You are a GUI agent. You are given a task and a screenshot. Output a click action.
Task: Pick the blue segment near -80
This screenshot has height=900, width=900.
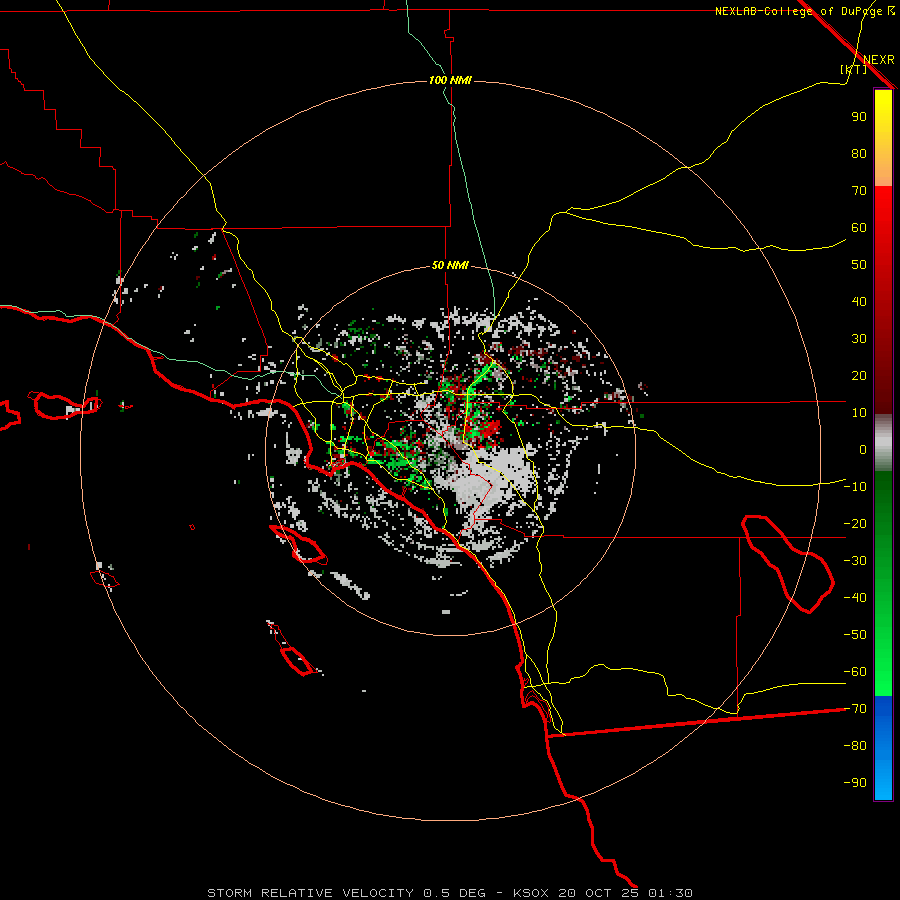[x=883, y=746]
